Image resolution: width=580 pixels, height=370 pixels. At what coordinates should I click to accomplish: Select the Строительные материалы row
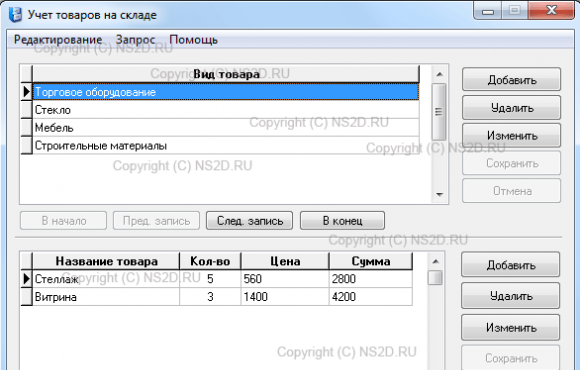(x=226, y=145)
